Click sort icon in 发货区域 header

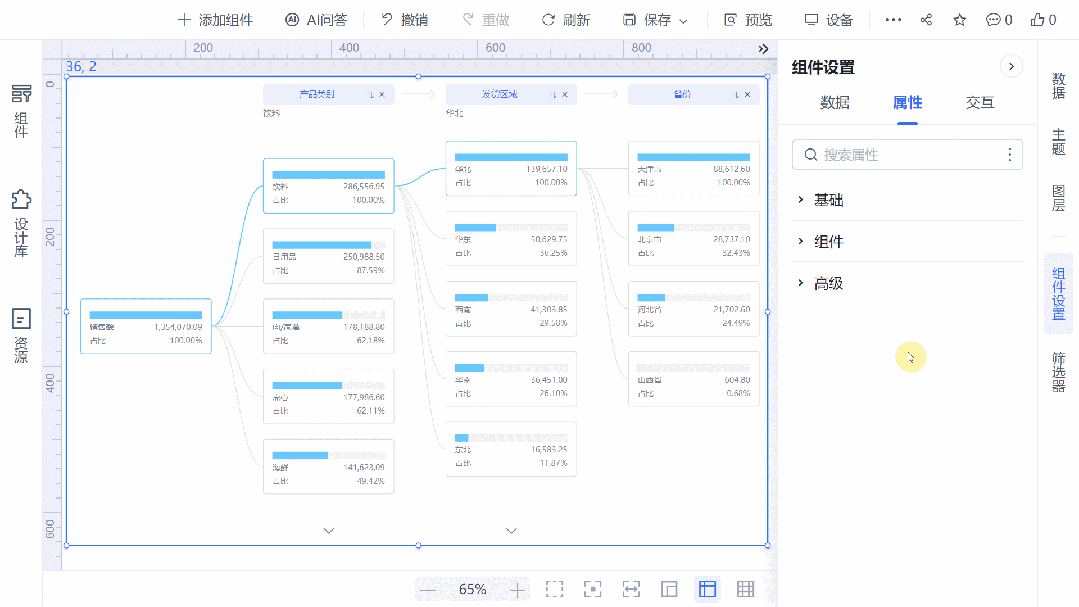553,94
